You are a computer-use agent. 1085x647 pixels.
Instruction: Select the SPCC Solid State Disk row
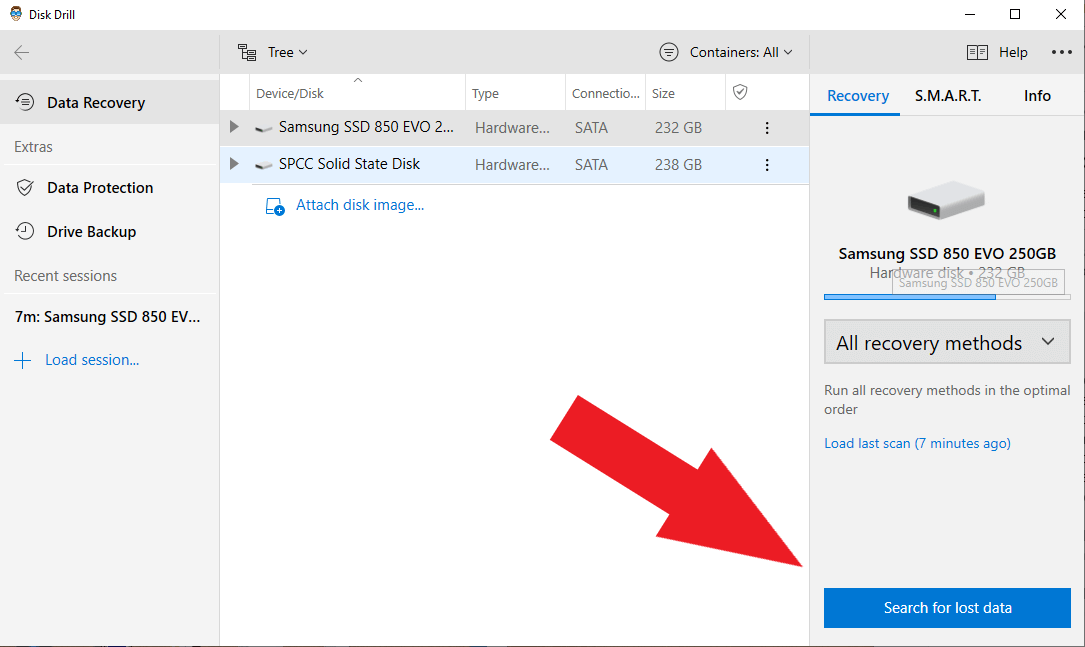click(514, 165)
